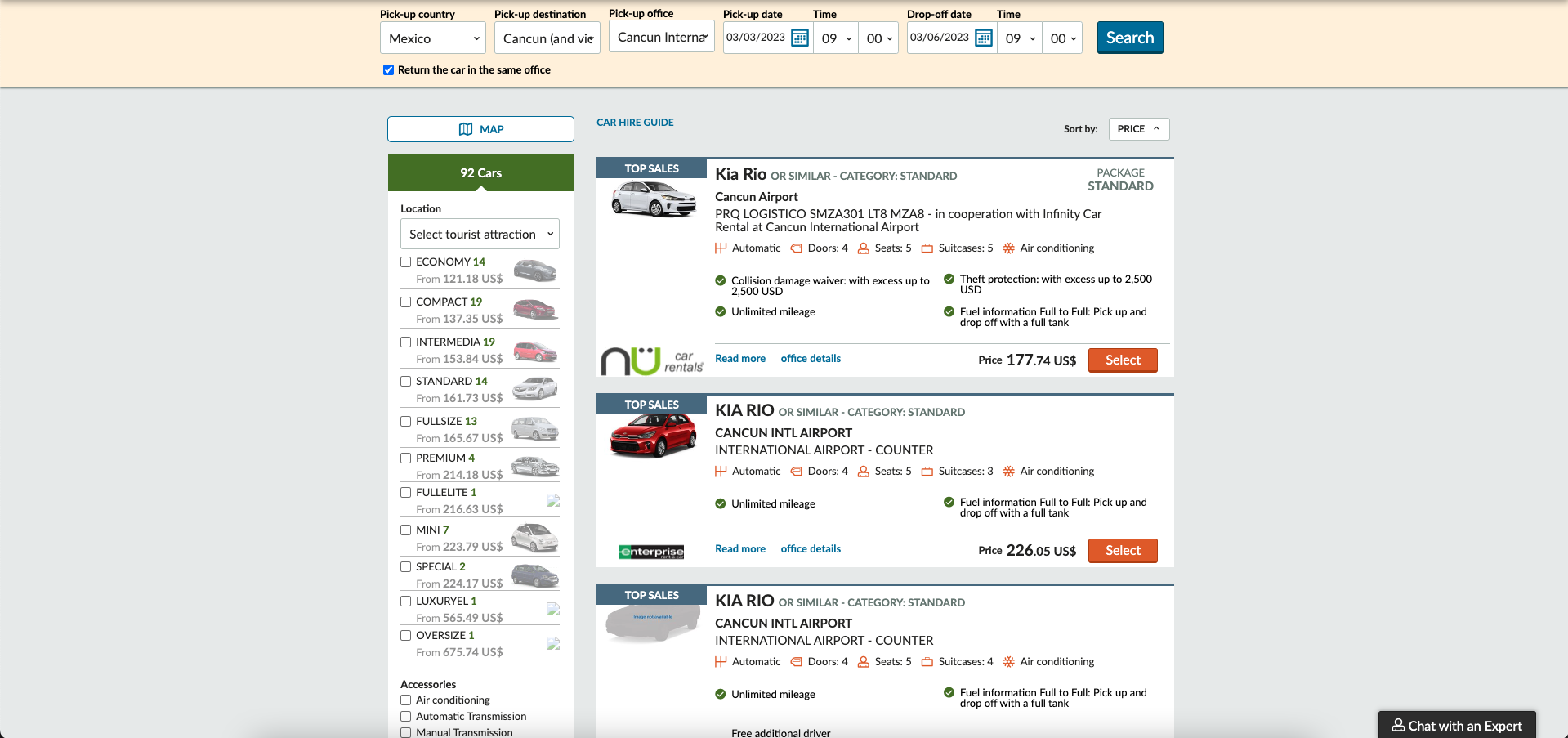Screen dimensions: 1568x738
Task: Click the broken image icon beside LUXURYEL
Action: point(553,609)
